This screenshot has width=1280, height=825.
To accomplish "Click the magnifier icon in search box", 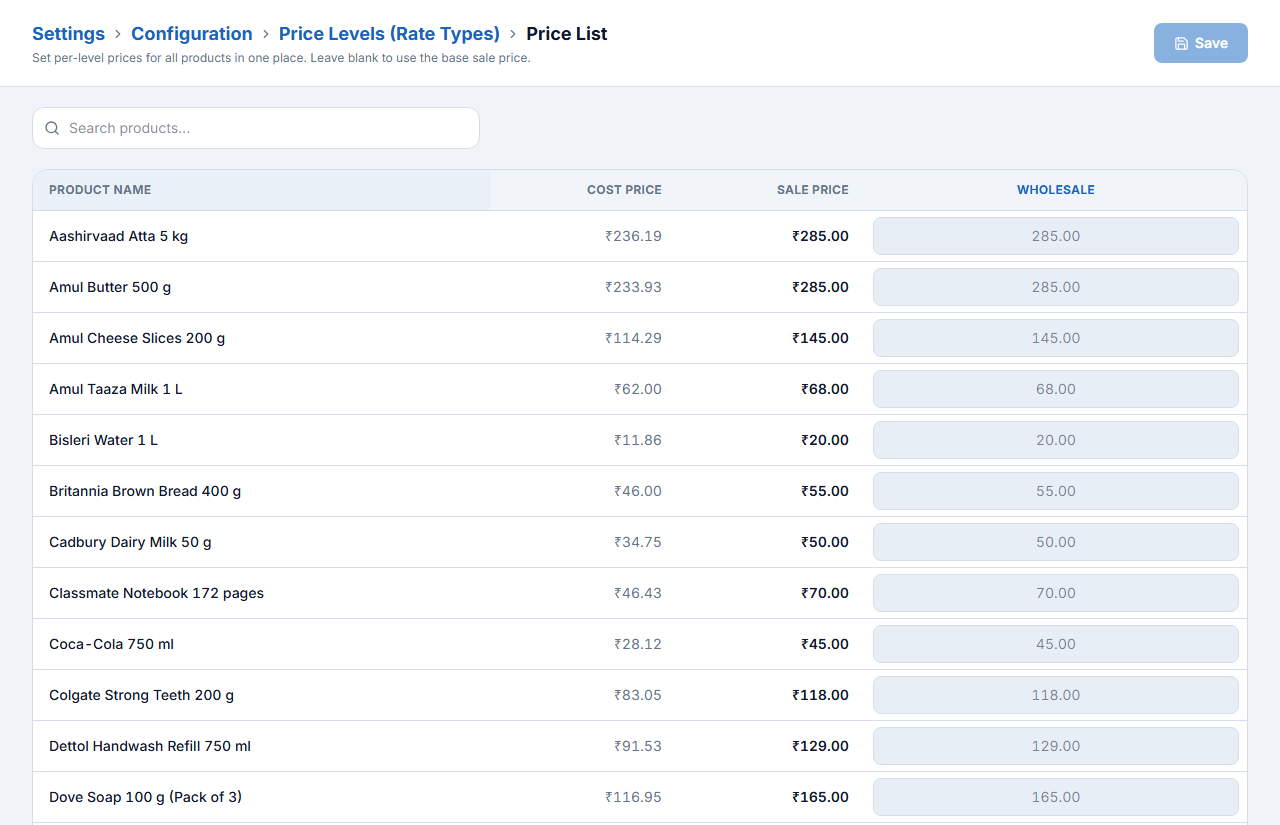I will (x=52, y=128).
